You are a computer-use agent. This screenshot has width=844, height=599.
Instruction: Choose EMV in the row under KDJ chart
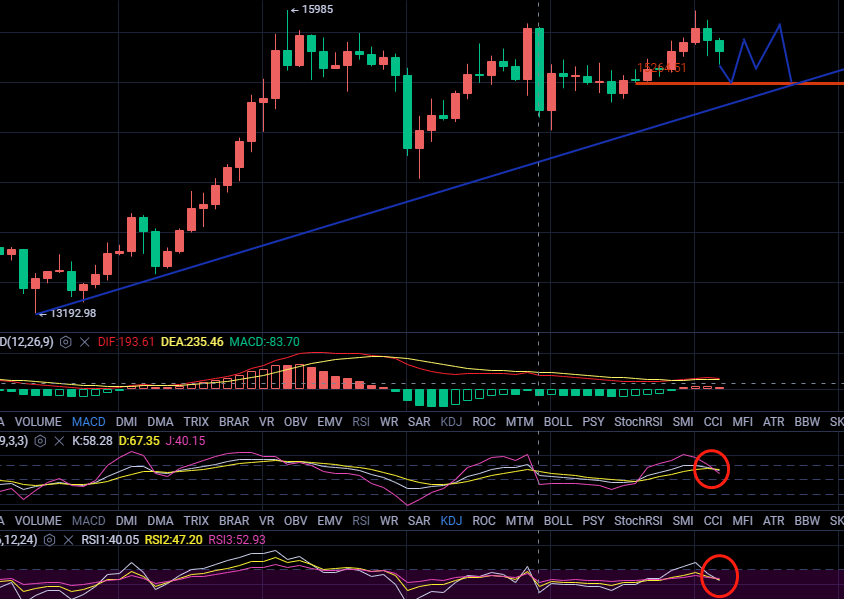pyautogui.click(x=330, y=521)
